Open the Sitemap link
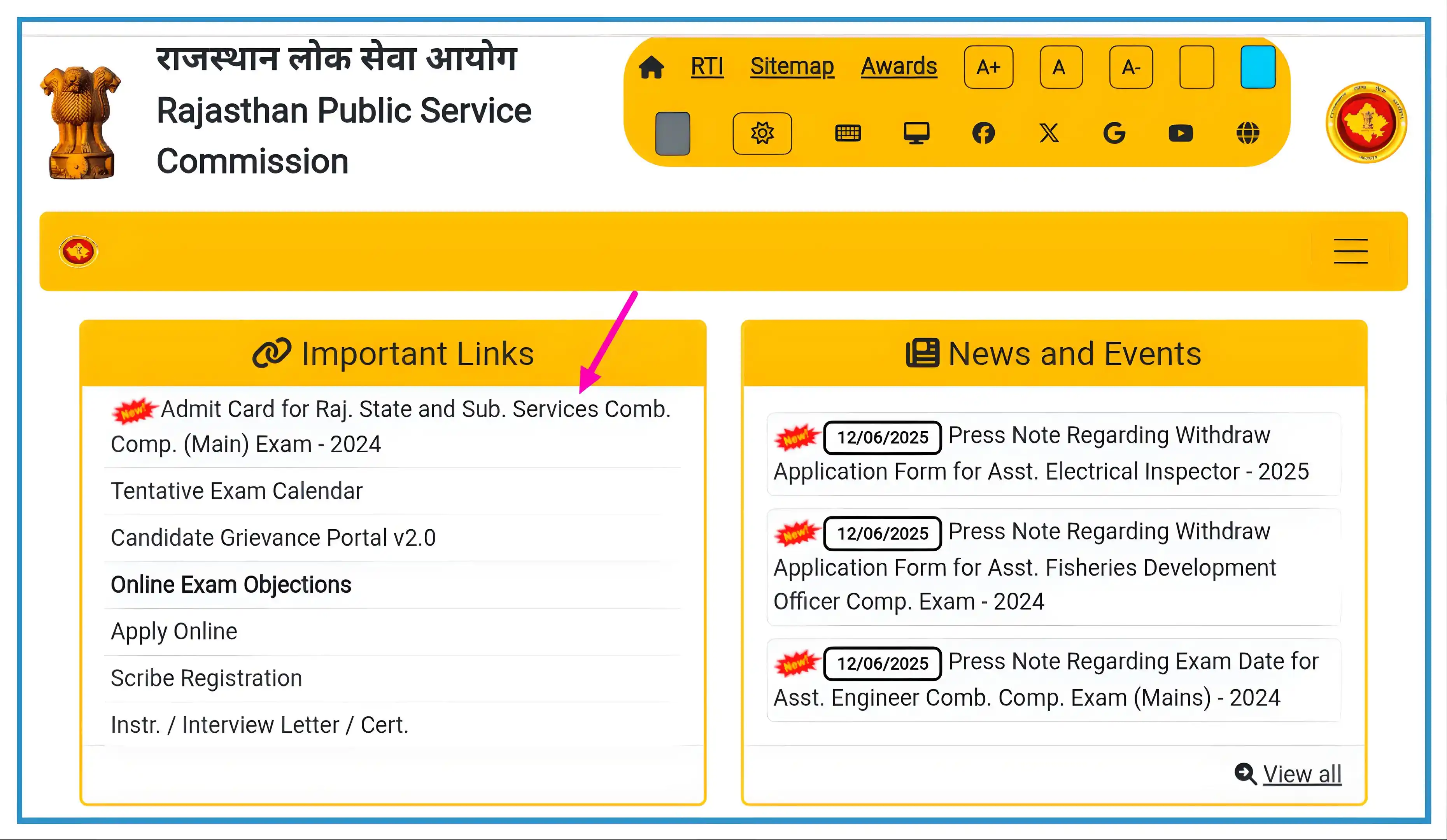 click(792, 66)
